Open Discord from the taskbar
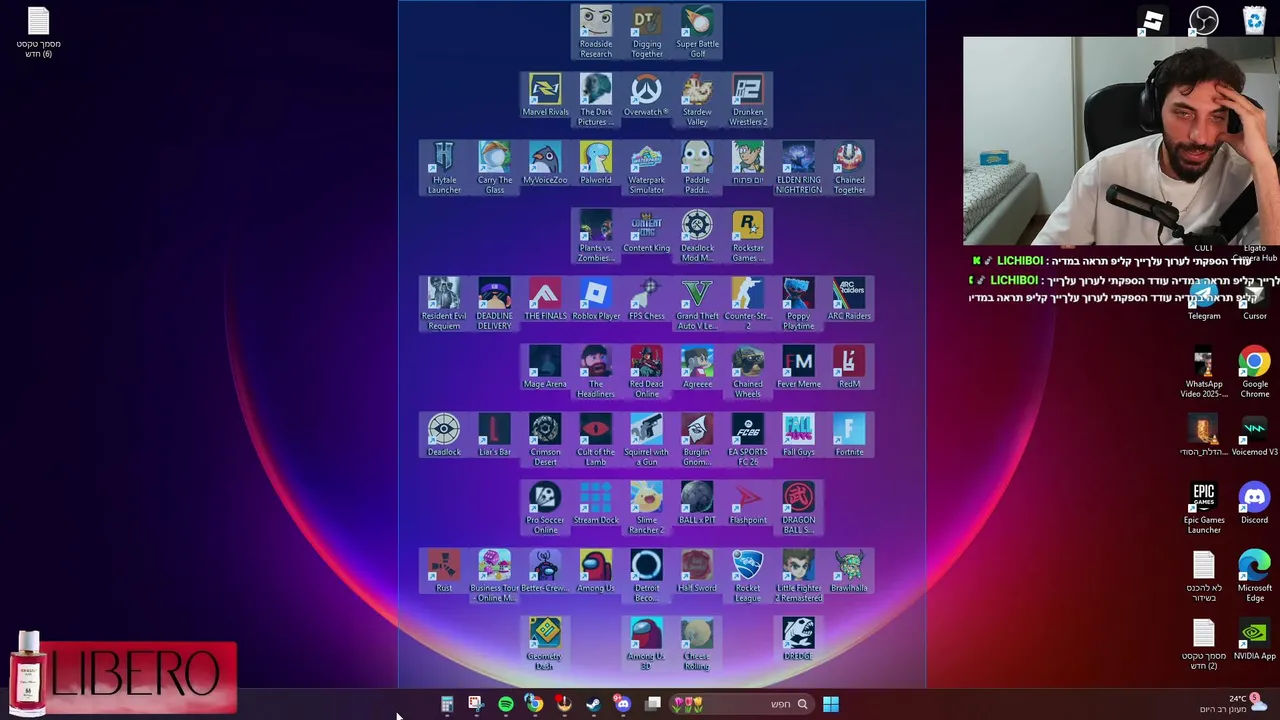 [622, 704]
